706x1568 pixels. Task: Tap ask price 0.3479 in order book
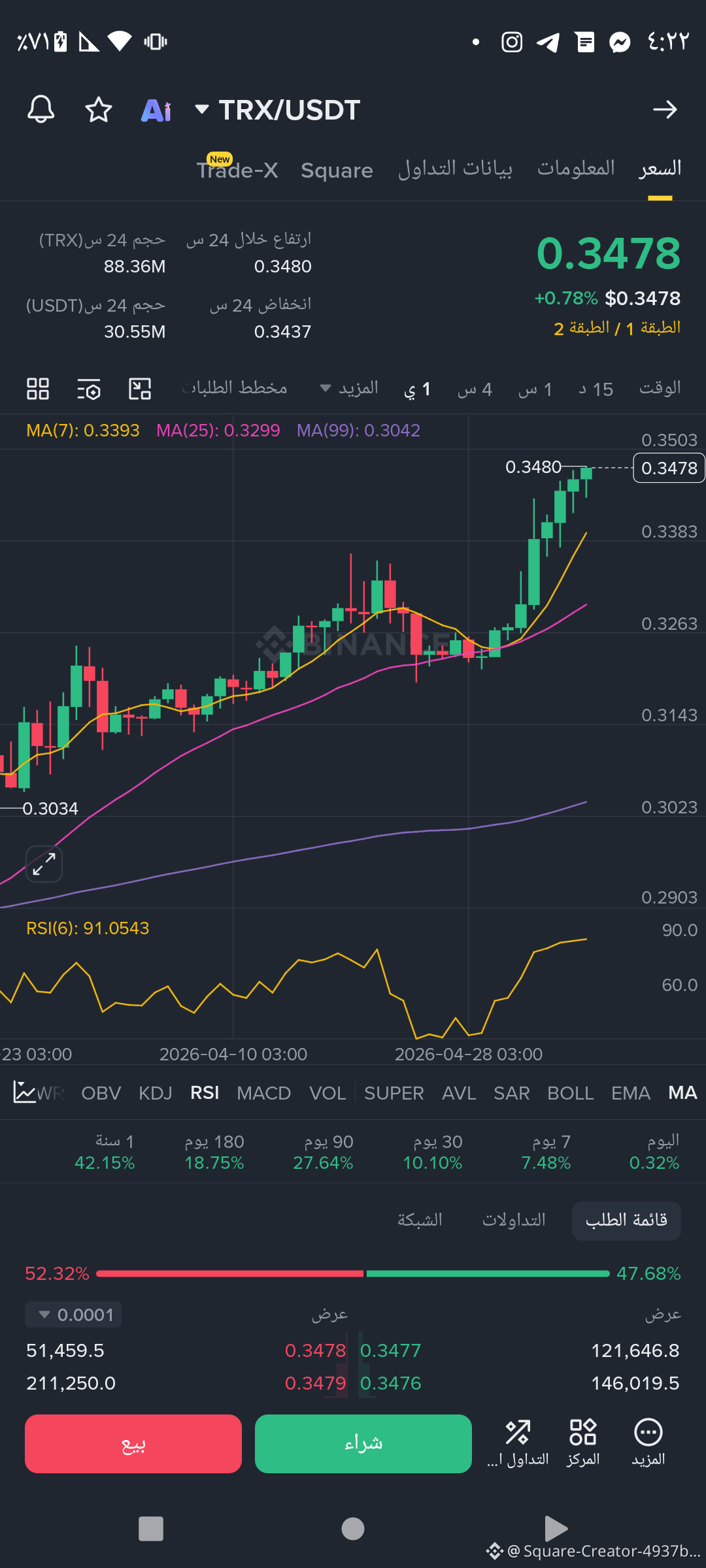click(315, 1383)
